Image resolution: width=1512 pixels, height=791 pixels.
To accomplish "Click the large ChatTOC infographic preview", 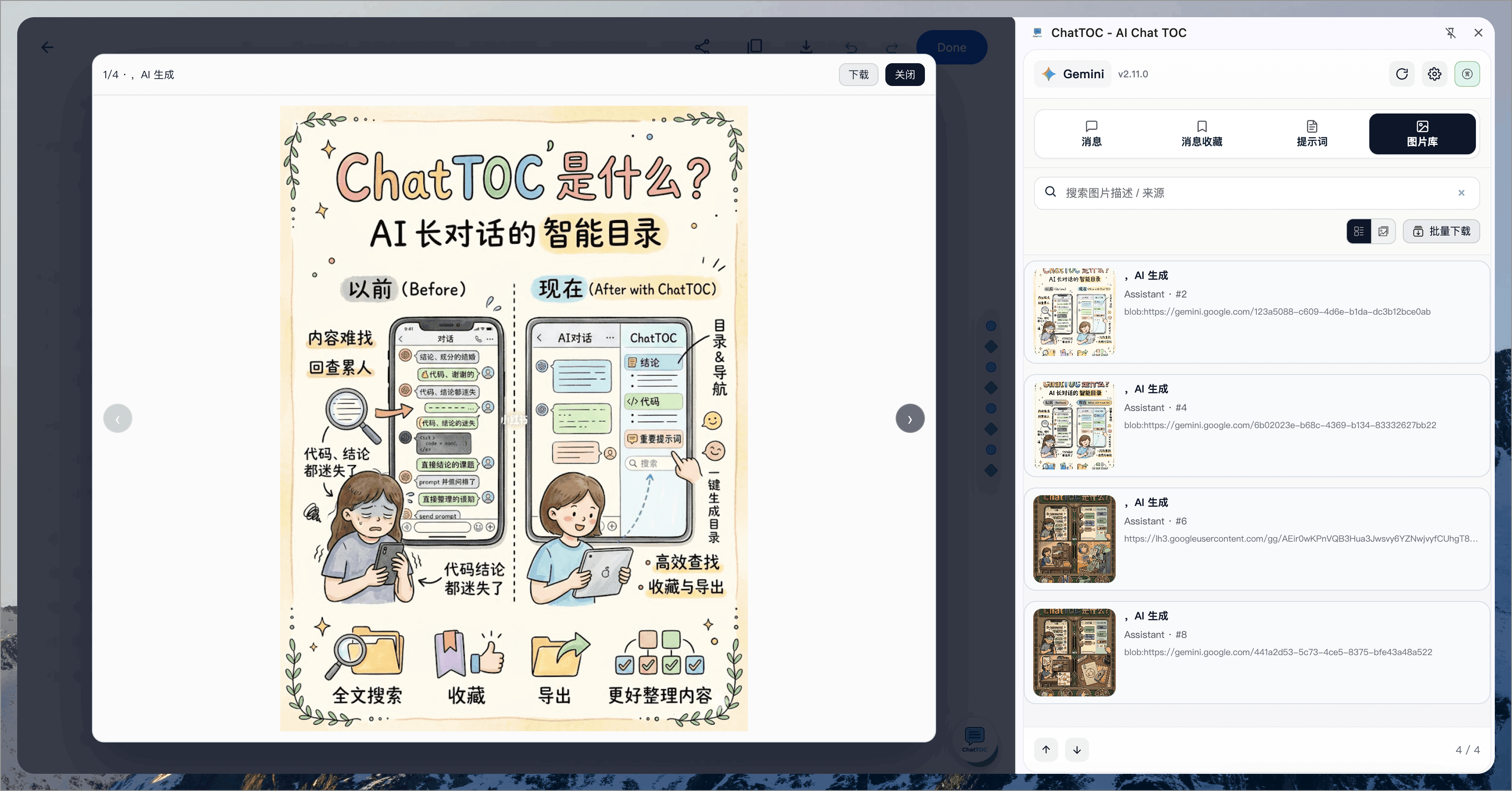I will coord(514,418).
